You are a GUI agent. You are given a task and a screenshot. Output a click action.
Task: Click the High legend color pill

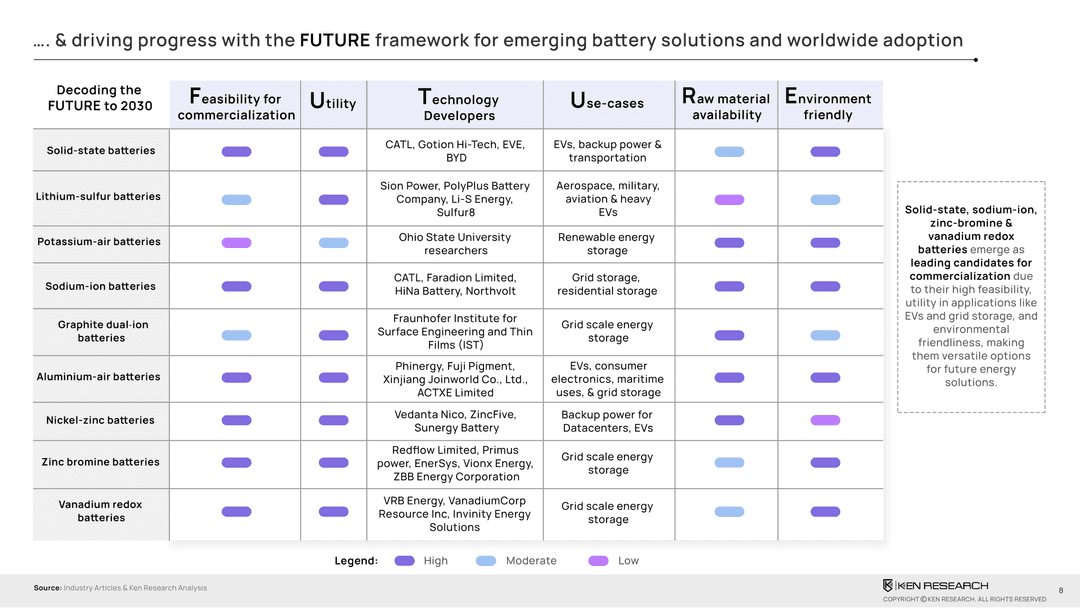click(x=405, y=561)
